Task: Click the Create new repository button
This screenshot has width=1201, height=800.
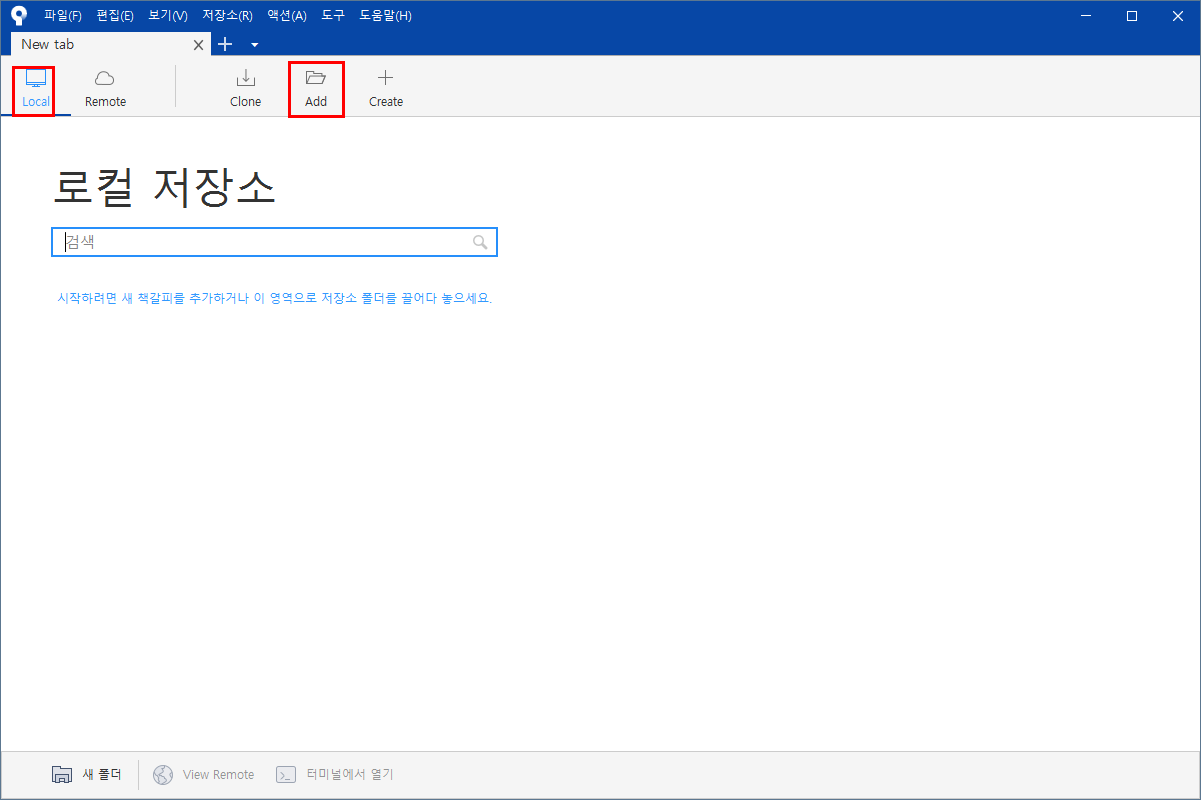Action: click(386, 89)
